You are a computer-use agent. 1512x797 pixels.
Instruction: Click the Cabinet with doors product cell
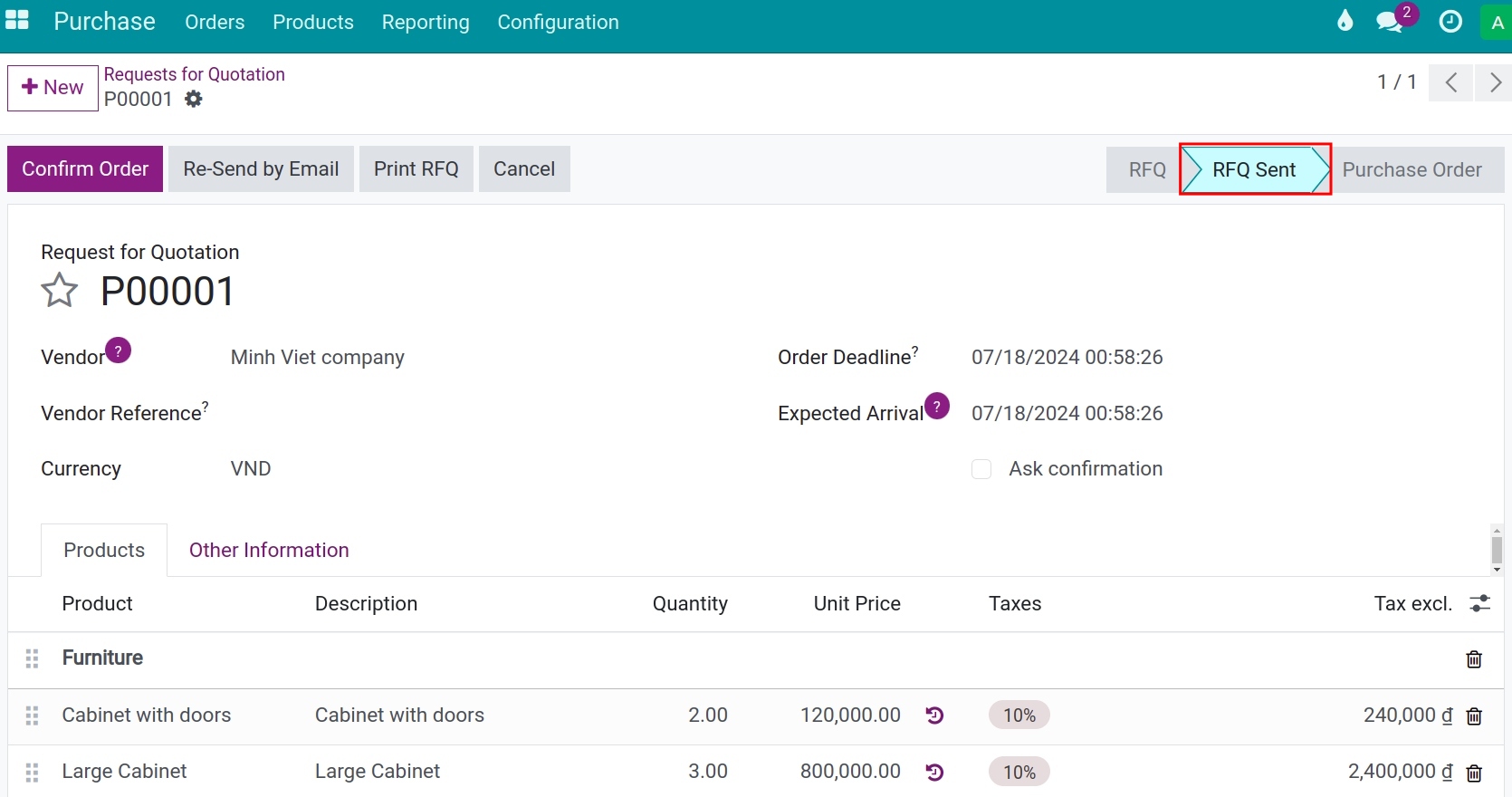click(147, 715)
